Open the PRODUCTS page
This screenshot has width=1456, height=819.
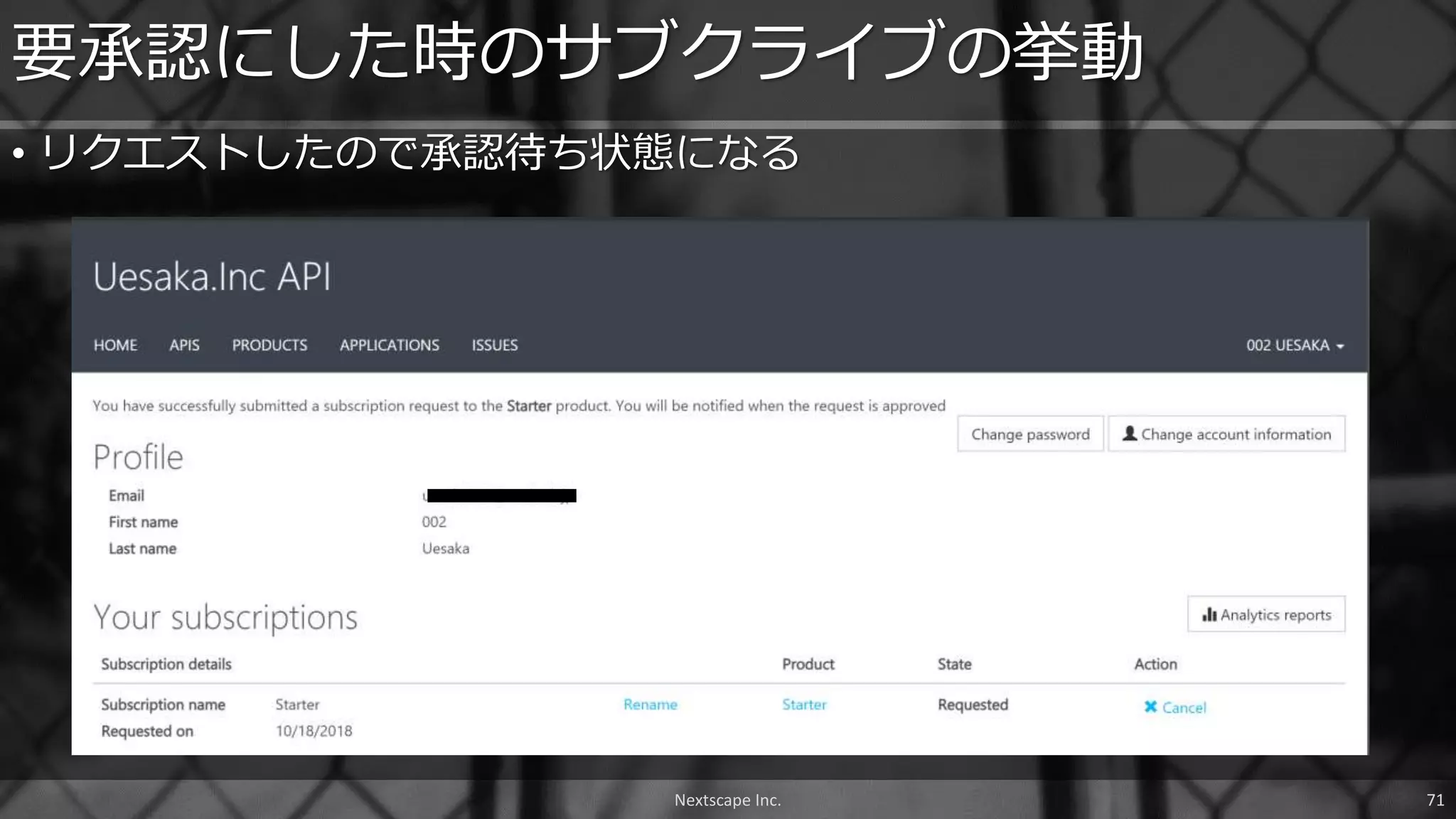tap(269, 346)
